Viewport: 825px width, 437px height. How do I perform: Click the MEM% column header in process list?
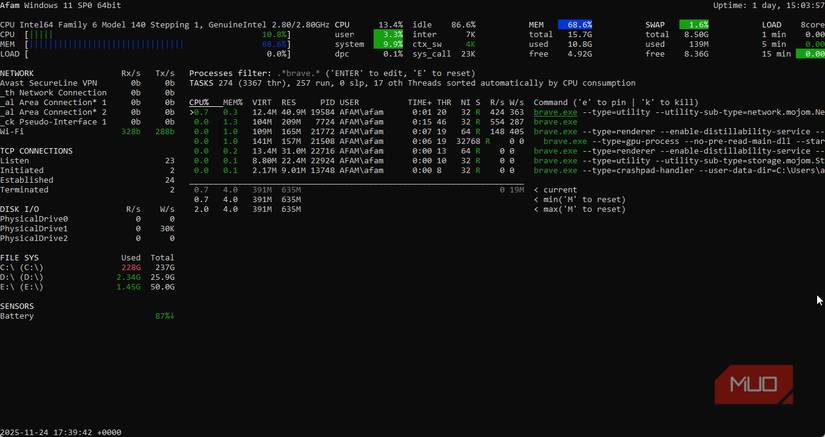click(x=233, y=103)
